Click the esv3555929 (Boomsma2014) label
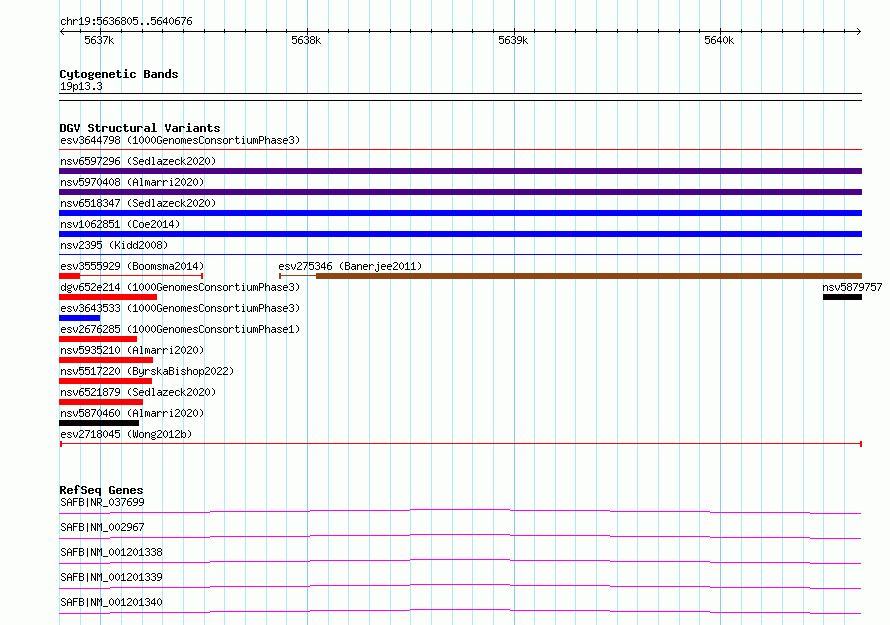The height and width of the screenshot is (625, 890). point(132,266)
